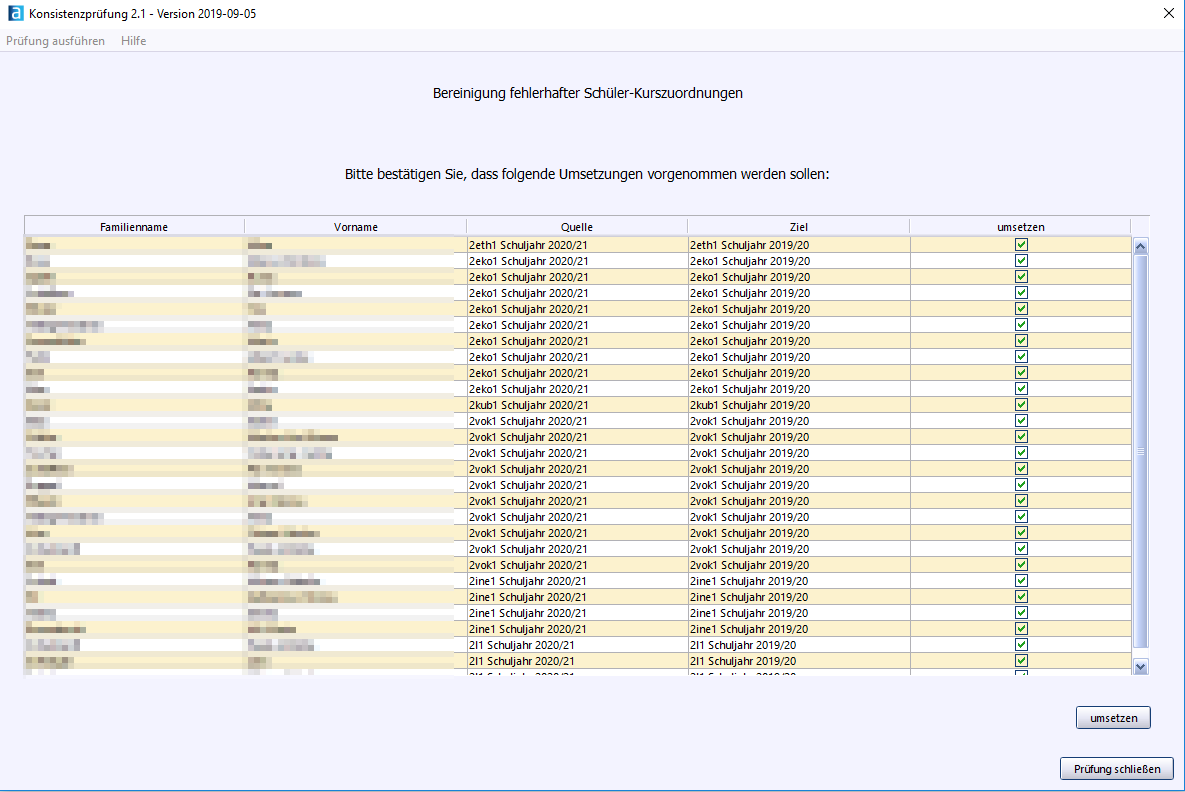Click the vertical scrollbar thumb of the table

[1140, 451]
